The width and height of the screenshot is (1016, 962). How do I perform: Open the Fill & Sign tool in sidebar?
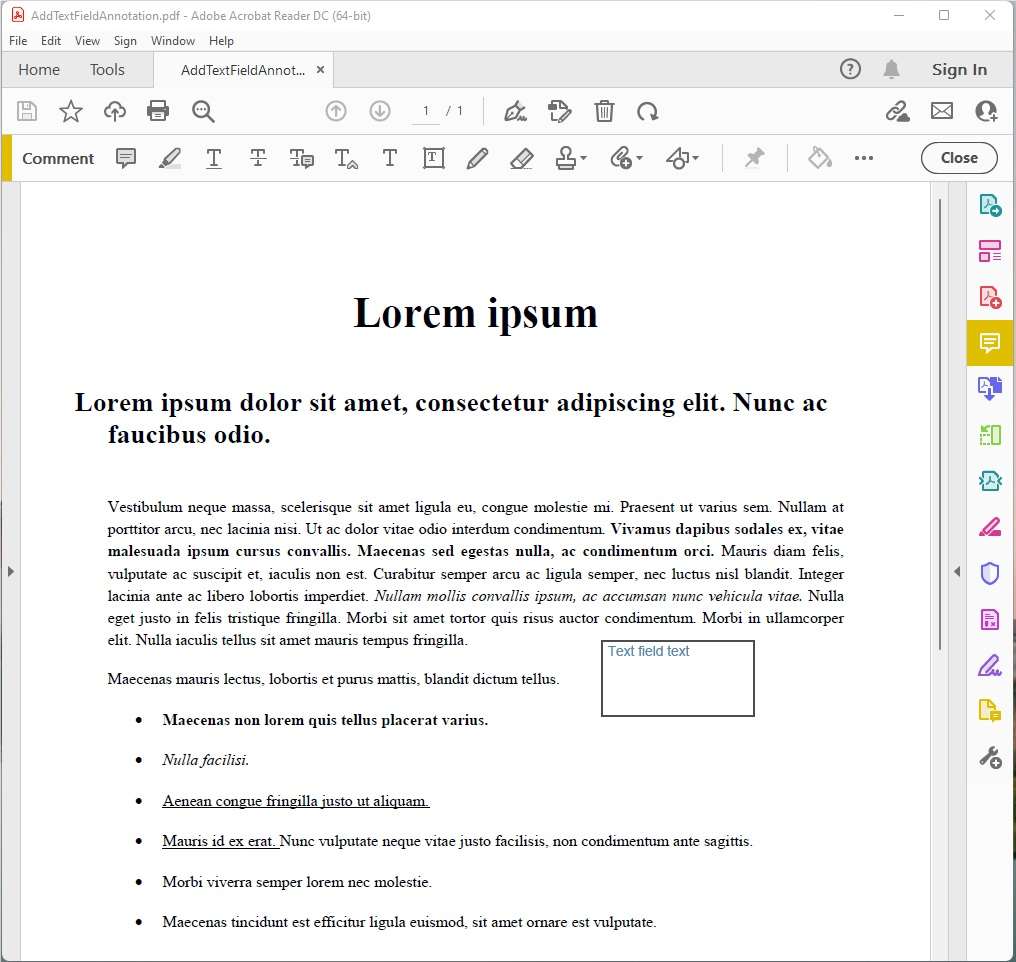[989, 664]
